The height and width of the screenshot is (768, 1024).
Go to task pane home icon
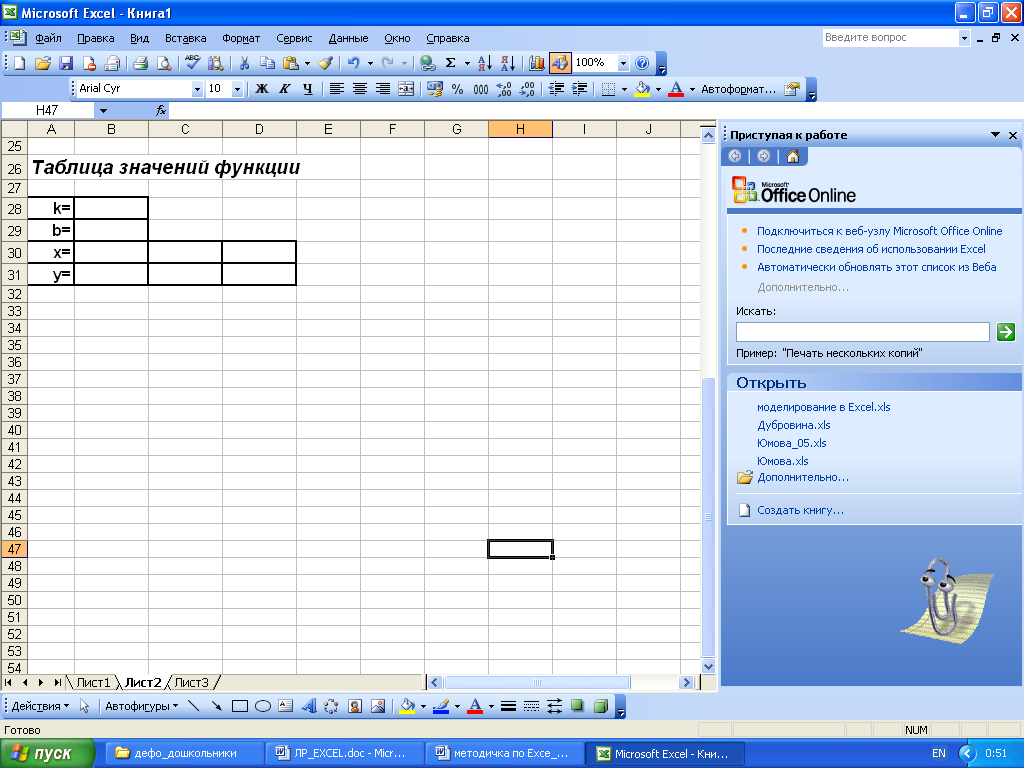[793, 156]
